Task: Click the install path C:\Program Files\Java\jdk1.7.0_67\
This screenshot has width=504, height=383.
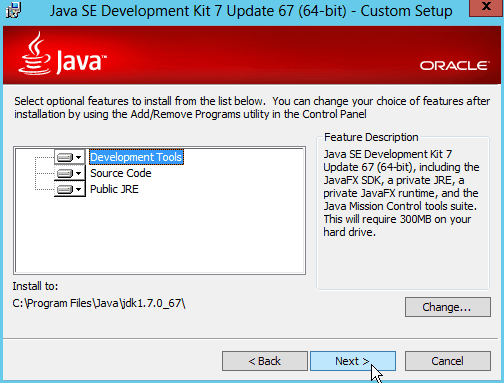Action: click(99, 303)
